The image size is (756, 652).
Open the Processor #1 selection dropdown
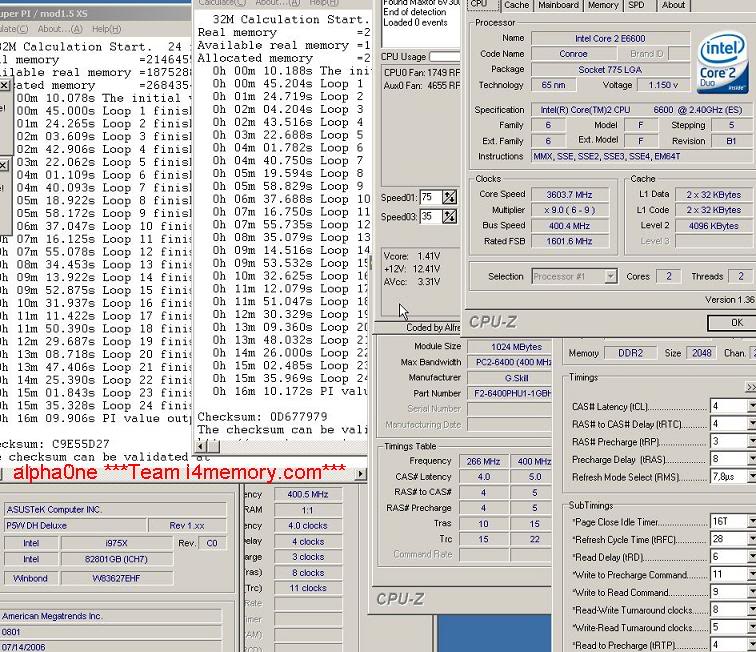point(611,276)
